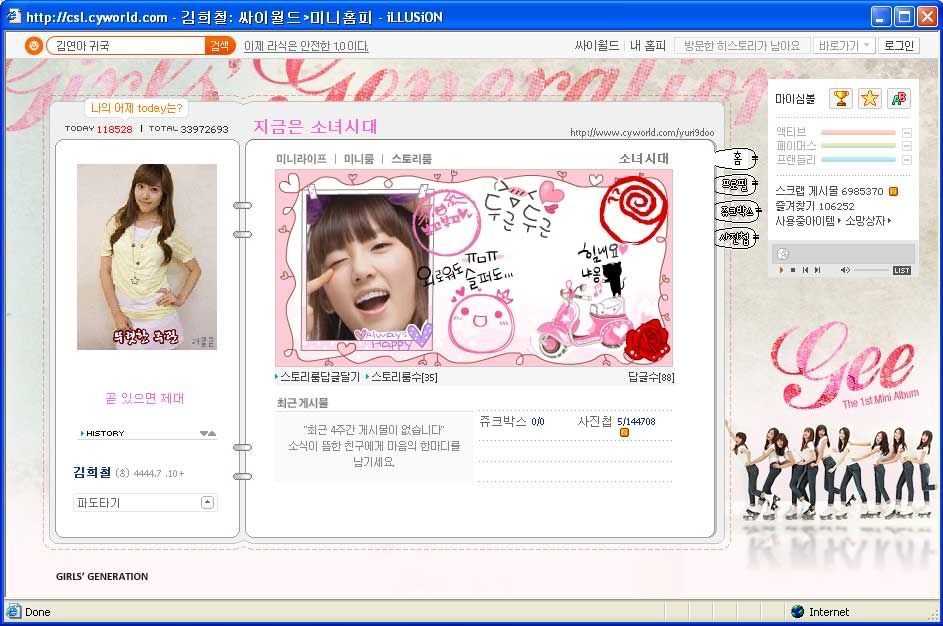Open the 쥬크박스 0/0 link
This screenshot has width=943, height=626.
pyautogui.click(x=512, y=422)
